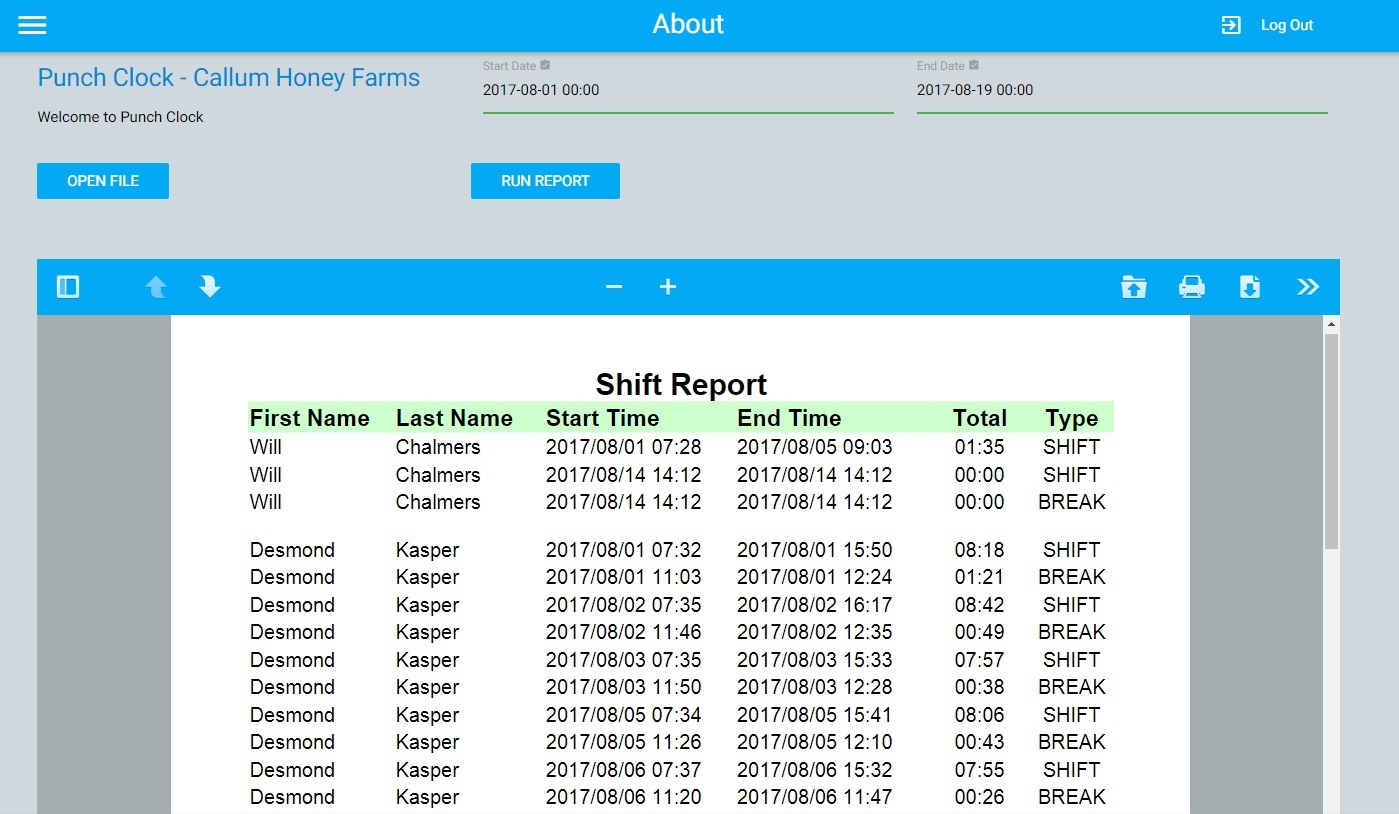Click the Total column header

[x=980, y=418]
